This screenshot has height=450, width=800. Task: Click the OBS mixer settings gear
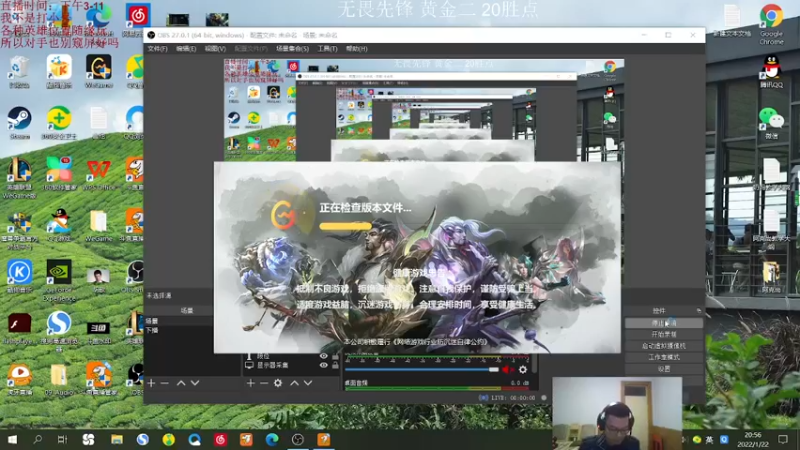[x=523, y=369]
